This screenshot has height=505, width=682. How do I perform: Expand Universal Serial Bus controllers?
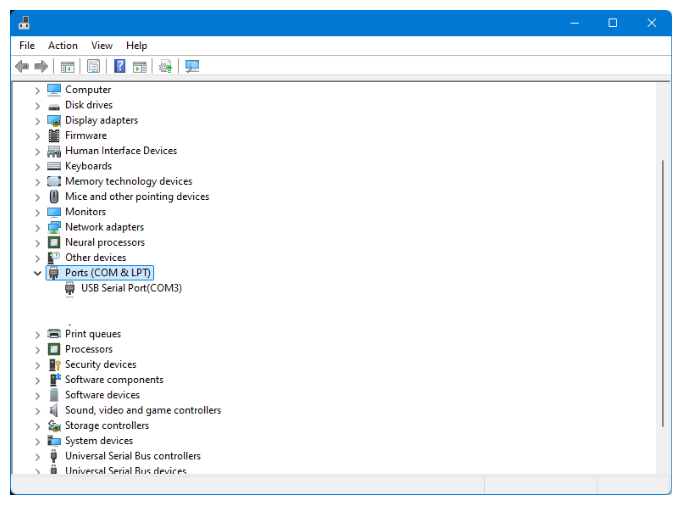[x=38, y=456]
